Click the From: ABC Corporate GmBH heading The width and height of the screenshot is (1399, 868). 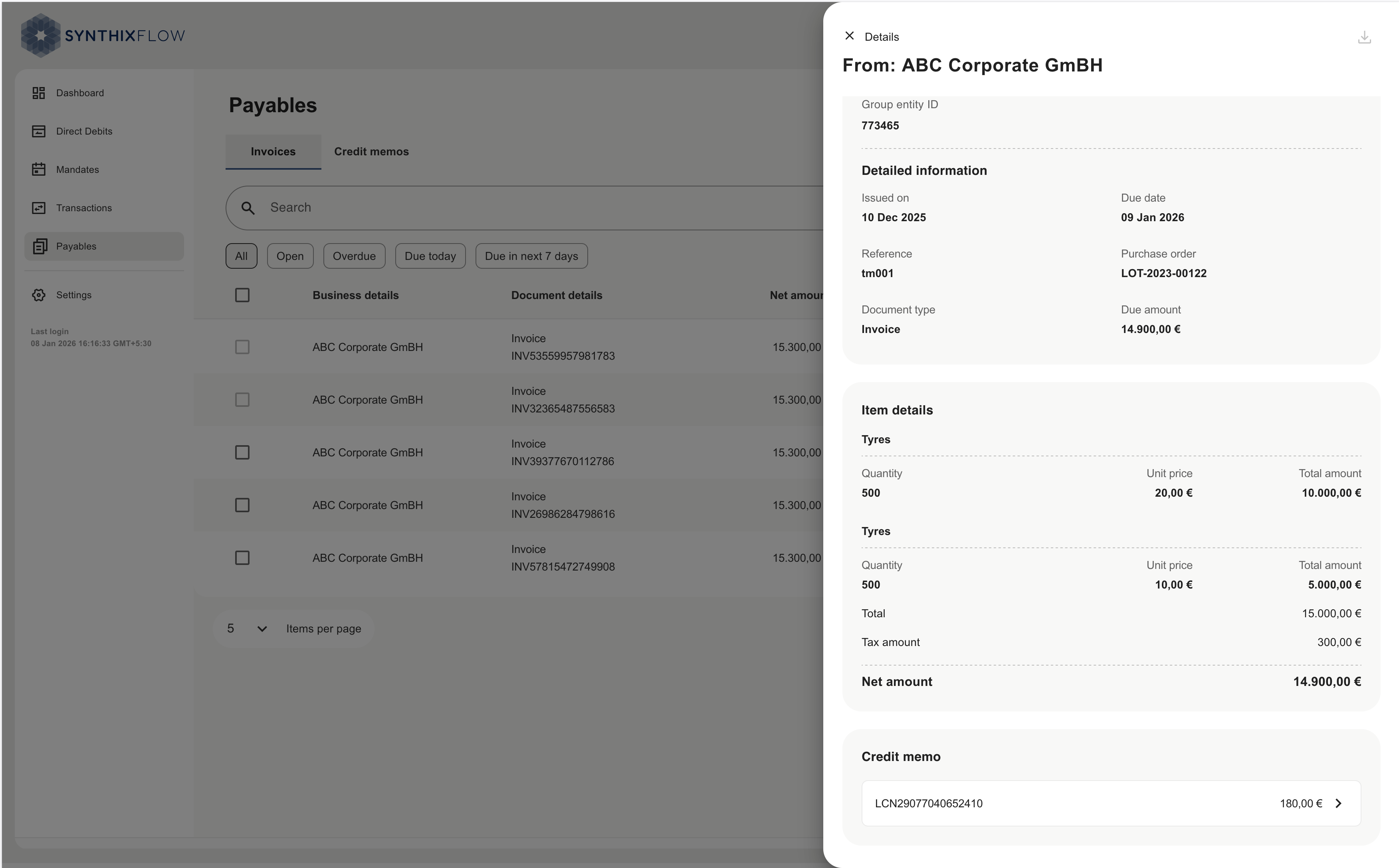click(973, 65)
